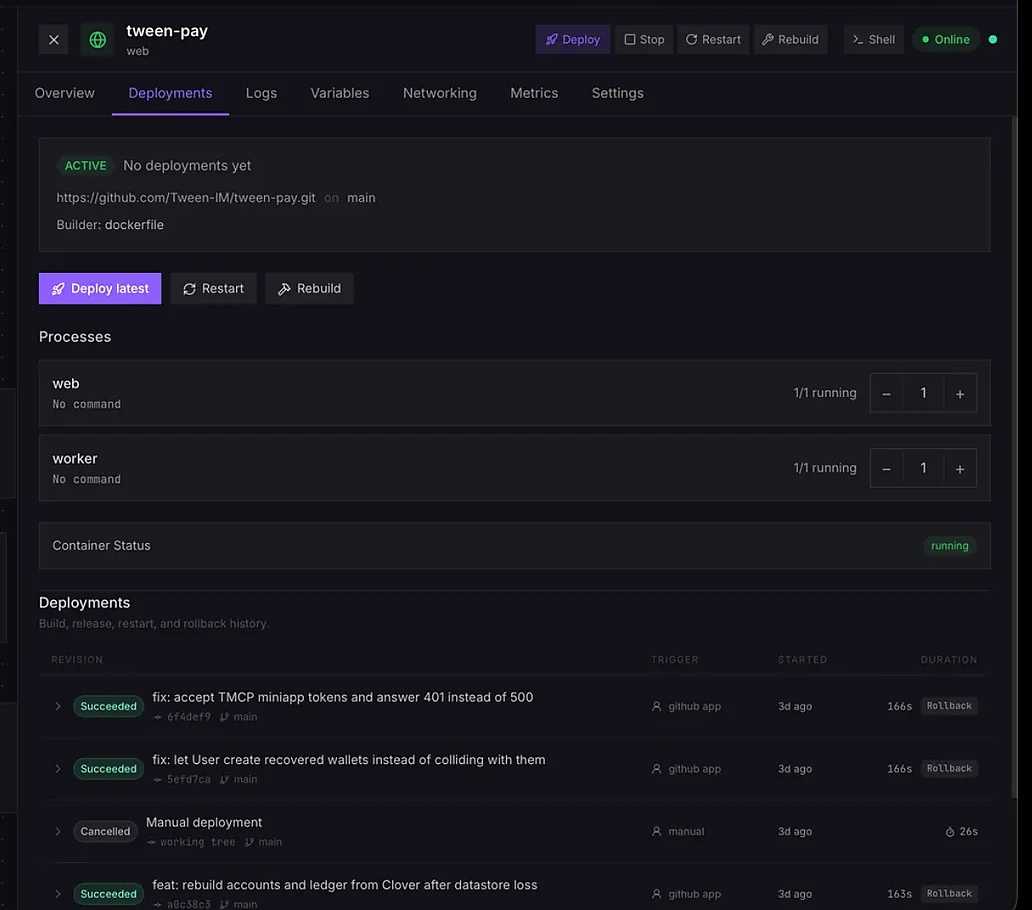Click the Deploy button in the header
1032x910 pixels.
tap(573, 39)
